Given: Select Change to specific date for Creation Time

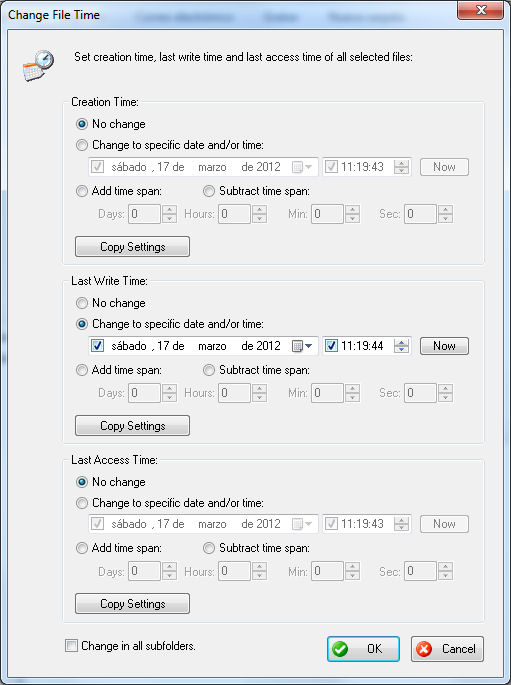Looking at the screenshot, I should click(x=82, y=145).
